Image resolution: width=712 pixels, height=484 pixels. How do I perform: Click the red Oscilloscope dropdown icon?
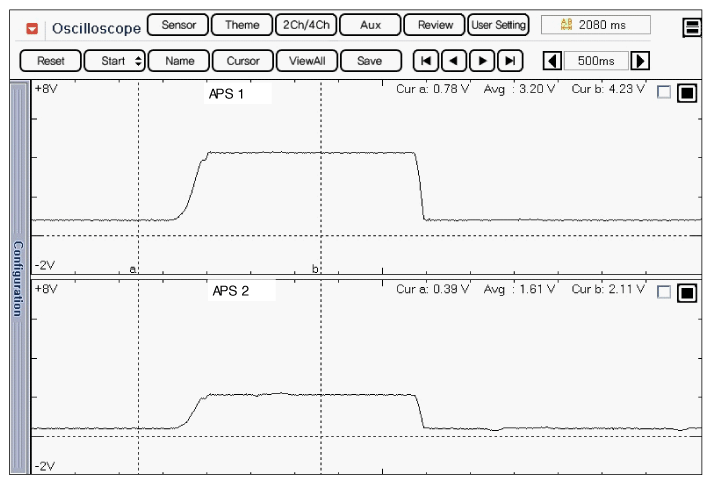pos(33,28)
